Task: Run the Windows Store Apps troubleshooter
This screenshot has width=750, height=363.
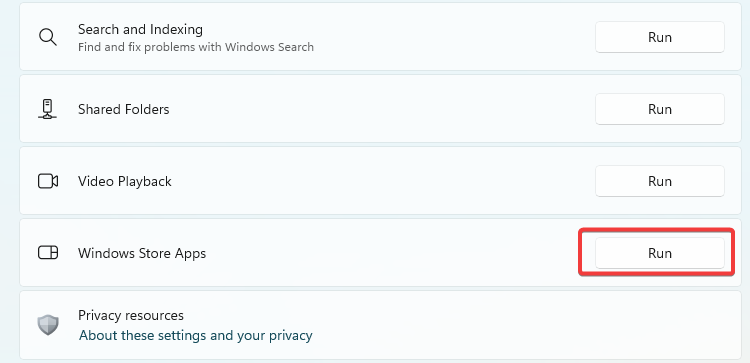Action: coord(660,253)
